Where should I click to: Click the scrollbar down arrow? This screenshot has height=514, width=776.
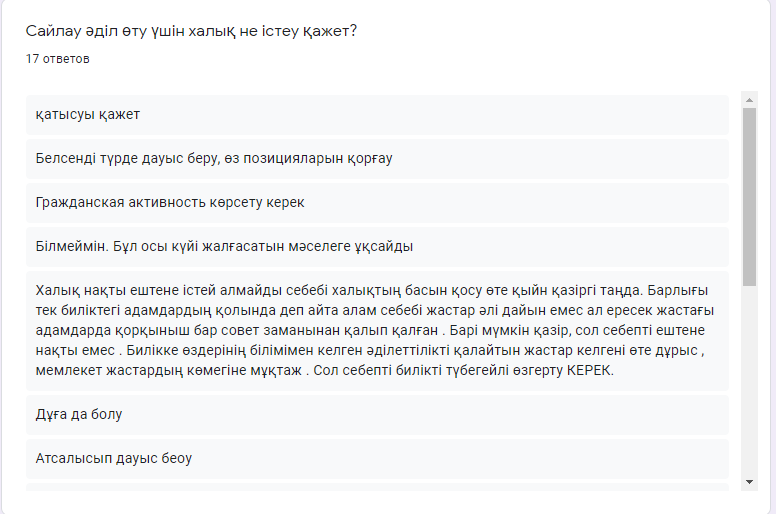749,482
